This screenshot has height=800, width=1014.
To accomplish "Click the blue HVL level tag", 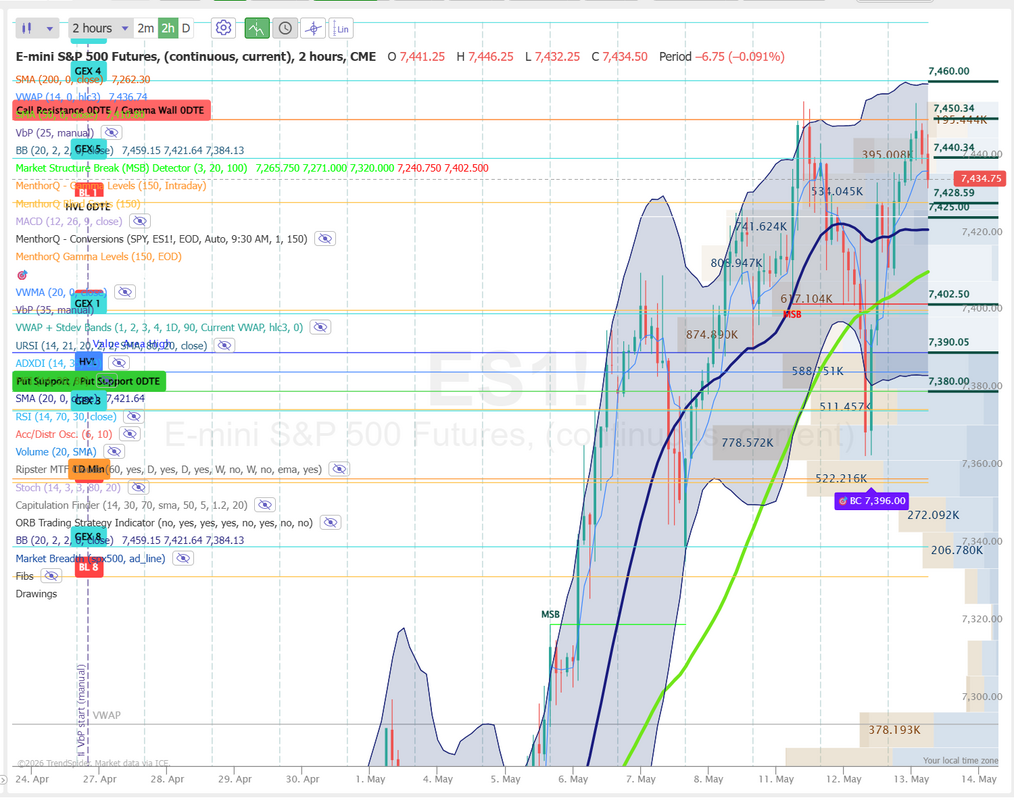I will coord(88,362).
